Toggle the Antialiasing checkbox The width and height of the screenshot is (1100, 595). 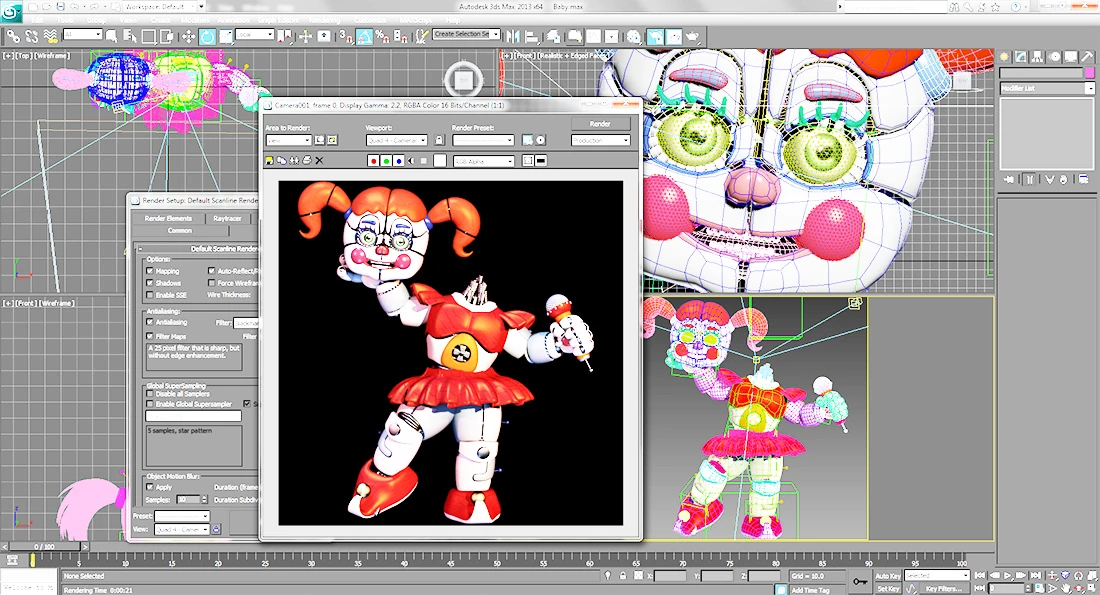(149, 322)
